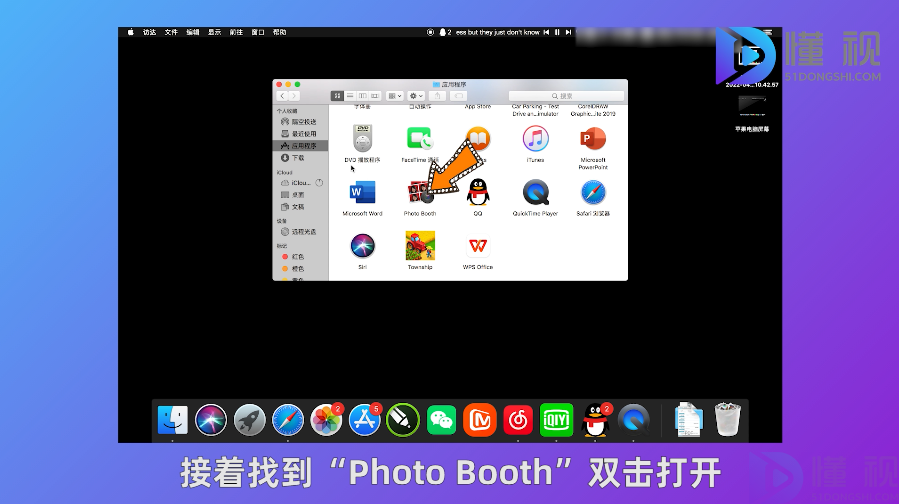Viewport: 899px width, 504px height.
Task: Select 隔空投送 in the sidebar
Action: point(299,122)
